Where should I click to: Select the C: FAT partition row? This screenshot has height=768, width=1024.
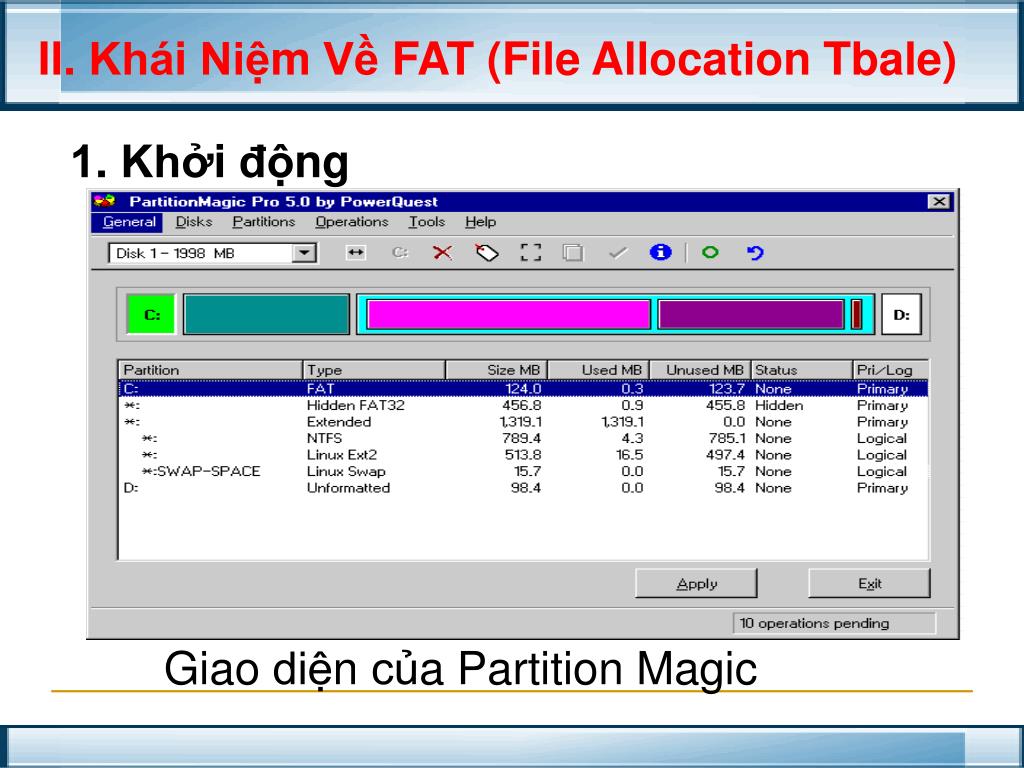523,389
